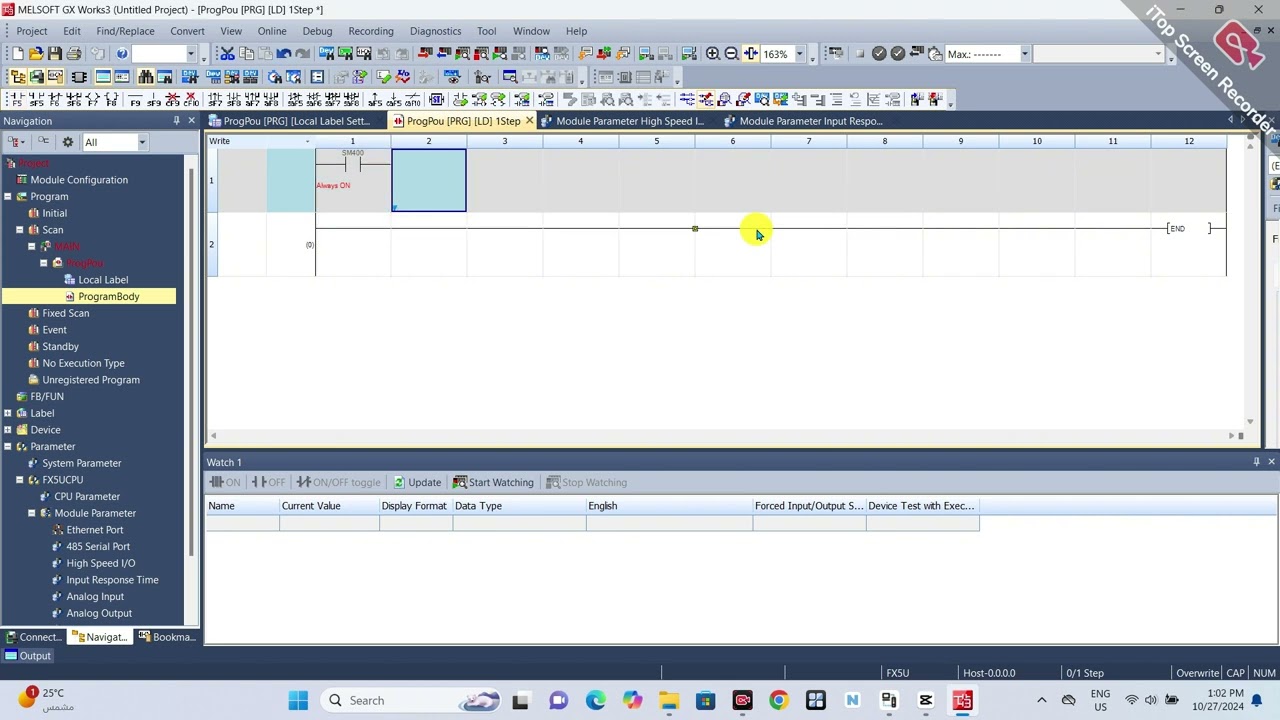Open the Max scan time dropdown
The height and width of the screenshot is (720, 1280).
click(1024, 54)
